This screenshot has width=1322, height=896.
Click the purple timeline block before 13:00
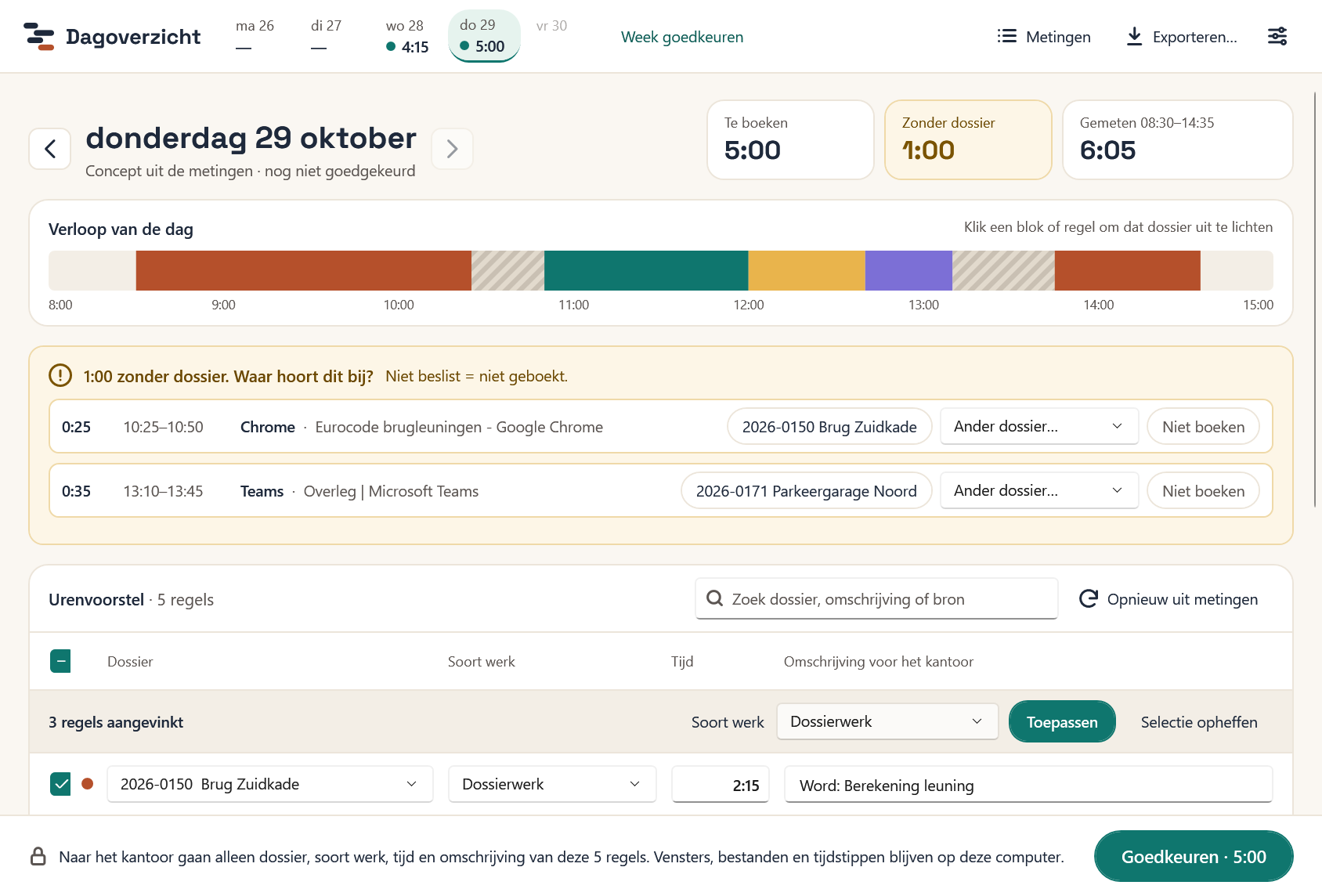point(908,270)
